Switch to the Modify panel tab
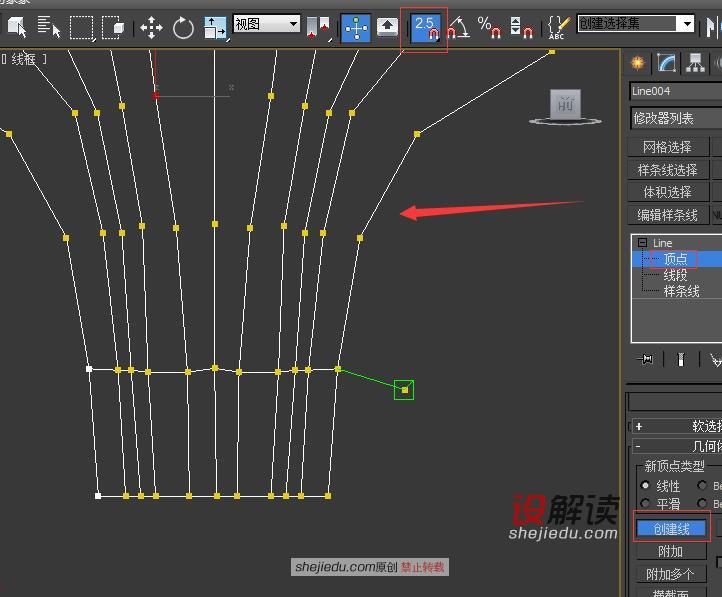The image size is (722, 597). tap(666, 64)
